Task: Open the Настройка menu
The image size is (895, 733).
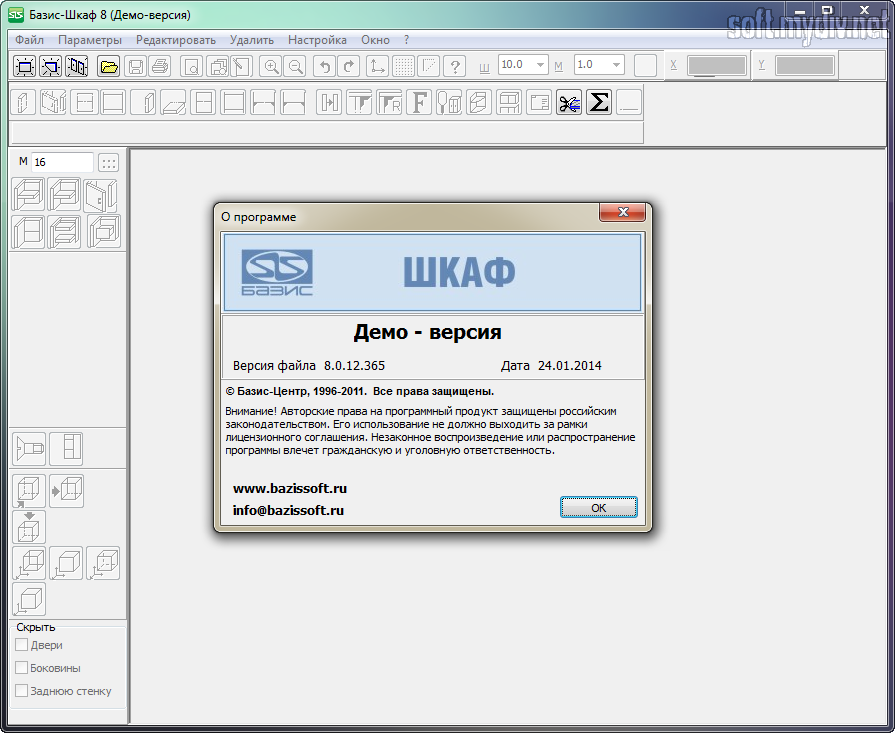Action: click(x=317, y=40)
